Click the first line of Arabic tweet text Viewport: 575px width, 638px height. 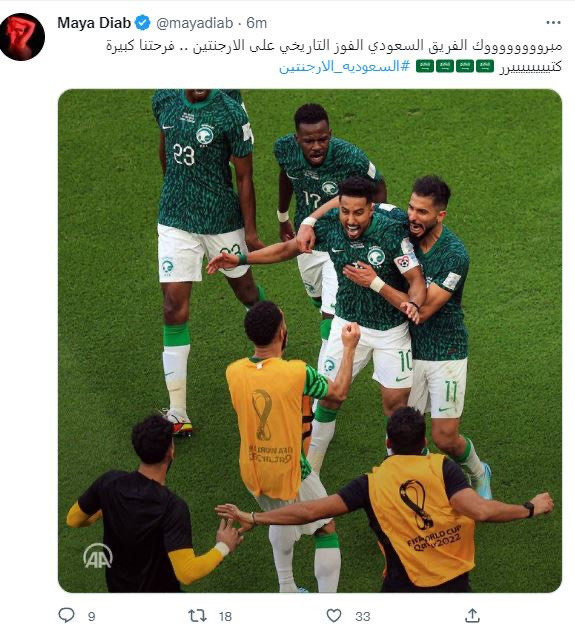[x=334, y=46]
